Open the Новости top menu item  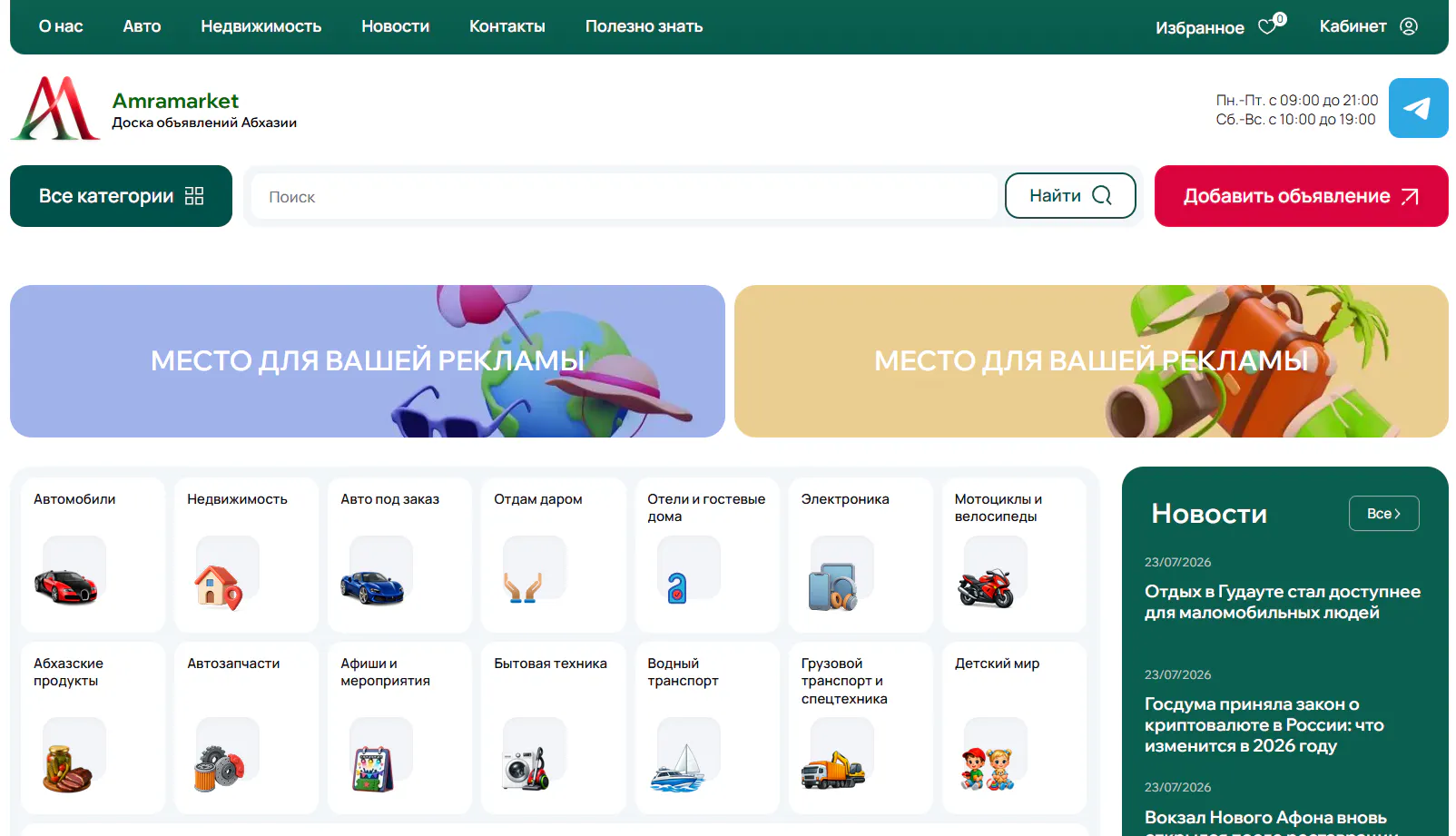(395, 26)
